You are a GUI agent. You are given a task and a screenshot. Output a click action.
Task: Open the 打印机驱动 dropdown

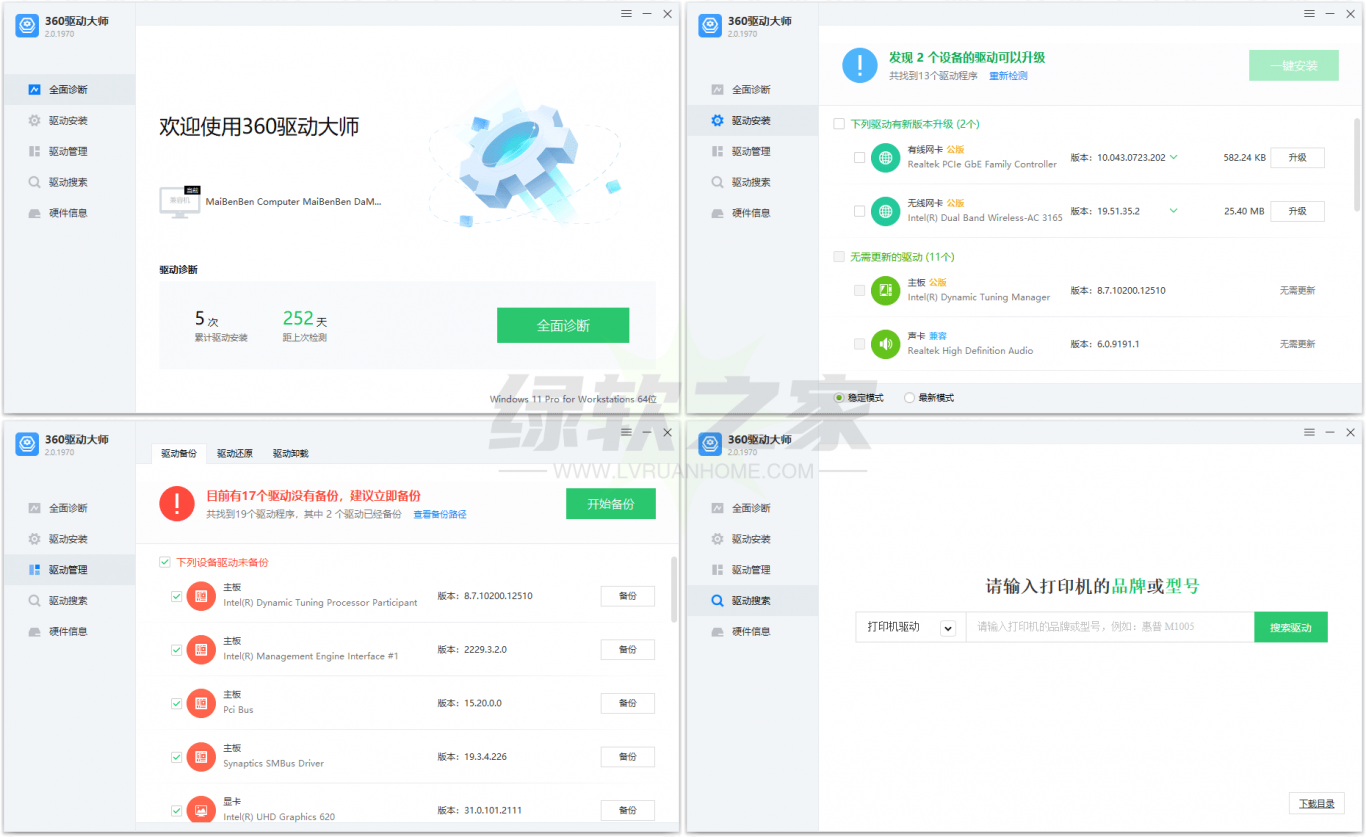[x=947, y=628]
